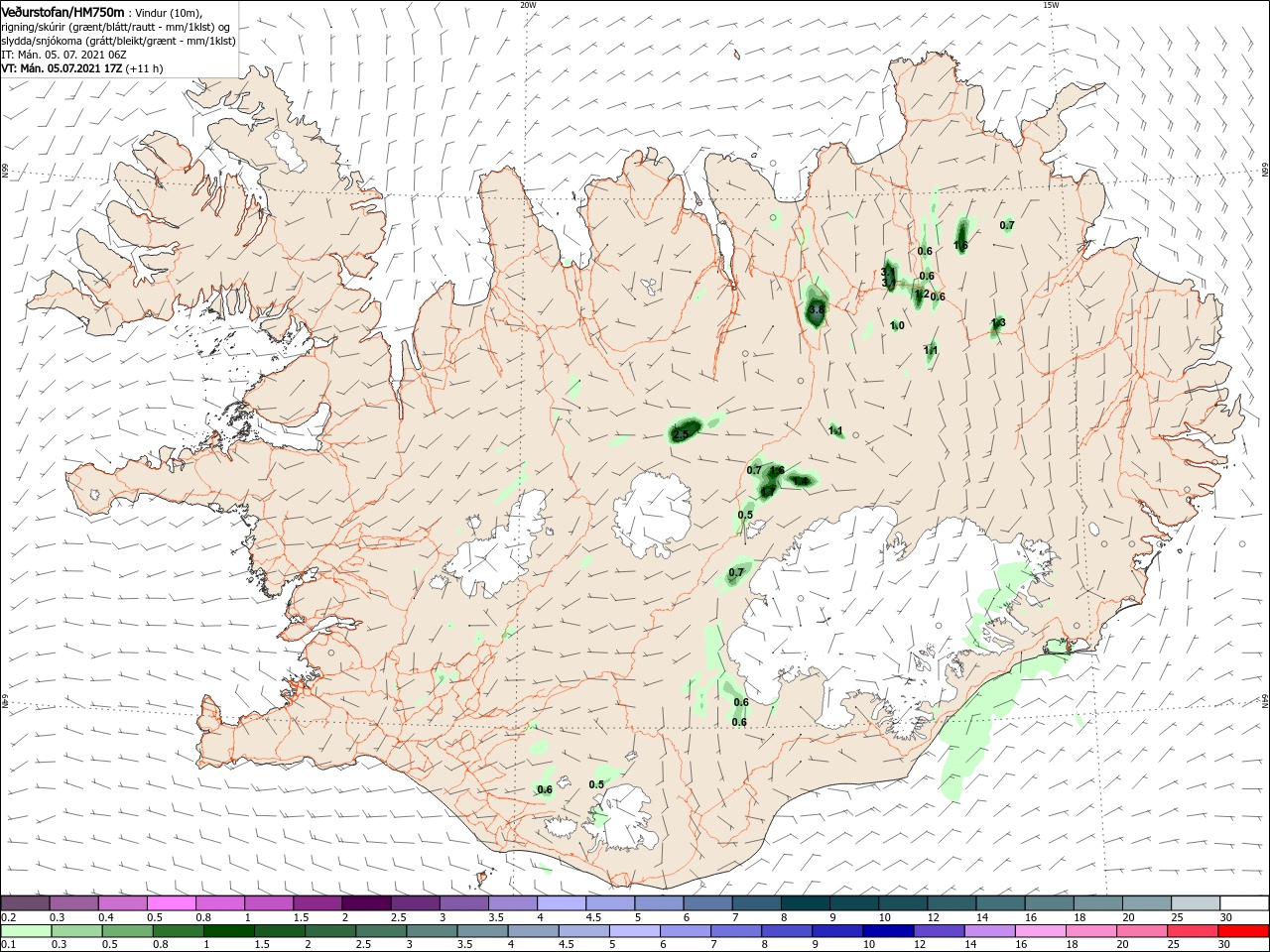Click the 1.3 rainfall value
Viewport: 1270px width, 952px height.
tap(998, 322)
